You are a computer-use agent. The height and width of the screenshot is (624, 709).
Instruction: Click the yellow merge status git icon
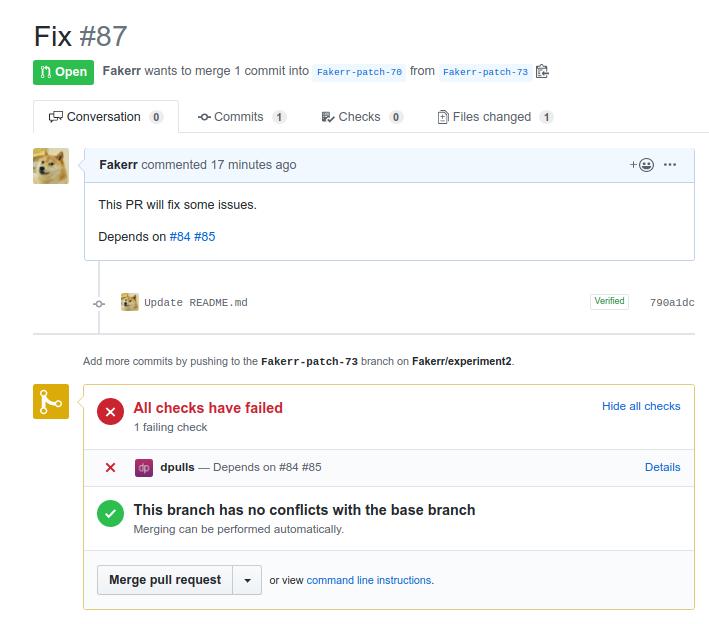coord(51,402)
